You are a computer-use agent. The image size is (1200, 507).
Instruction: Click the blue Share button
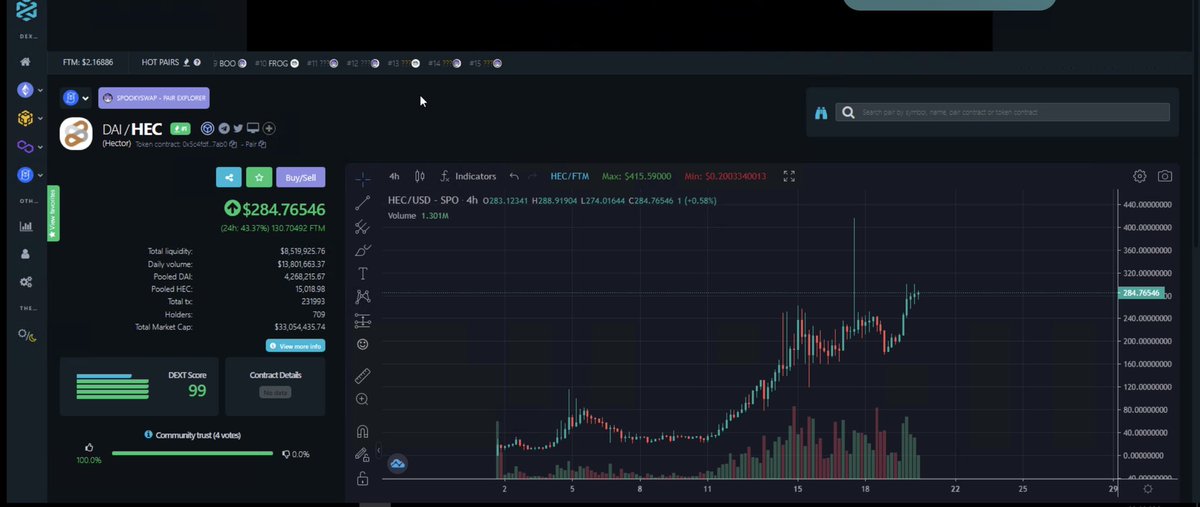tap(229, 177)
